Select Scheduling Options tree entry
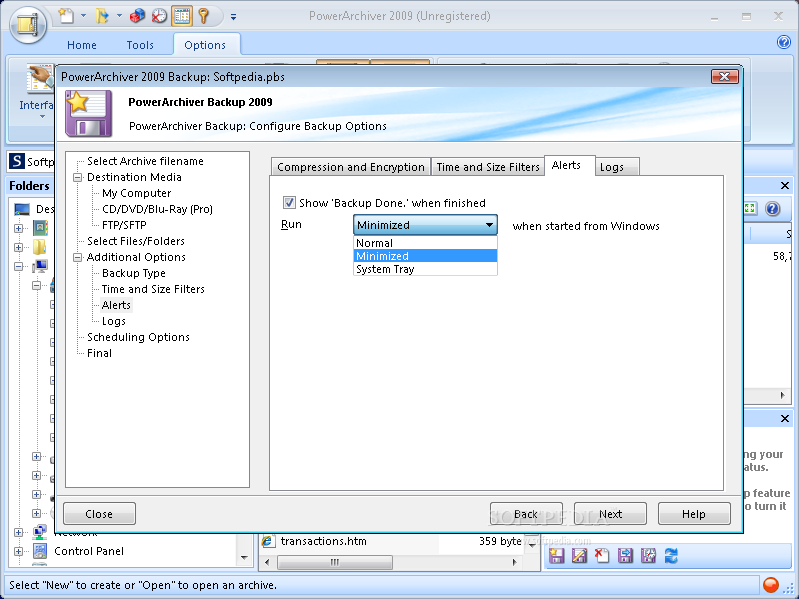This screenshot has width=799, height=599. 138,337
